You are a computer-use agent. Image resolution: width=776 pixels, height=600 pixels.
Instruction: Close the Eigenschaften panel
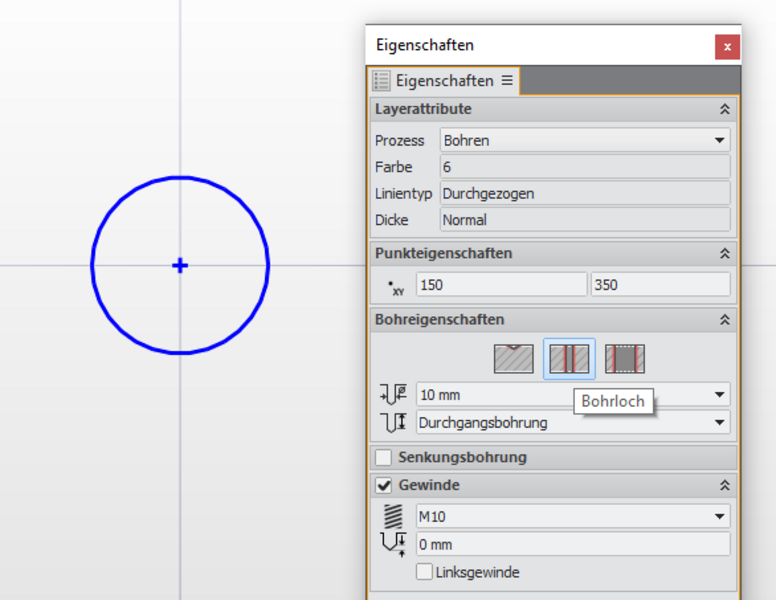tap(727, 47)
